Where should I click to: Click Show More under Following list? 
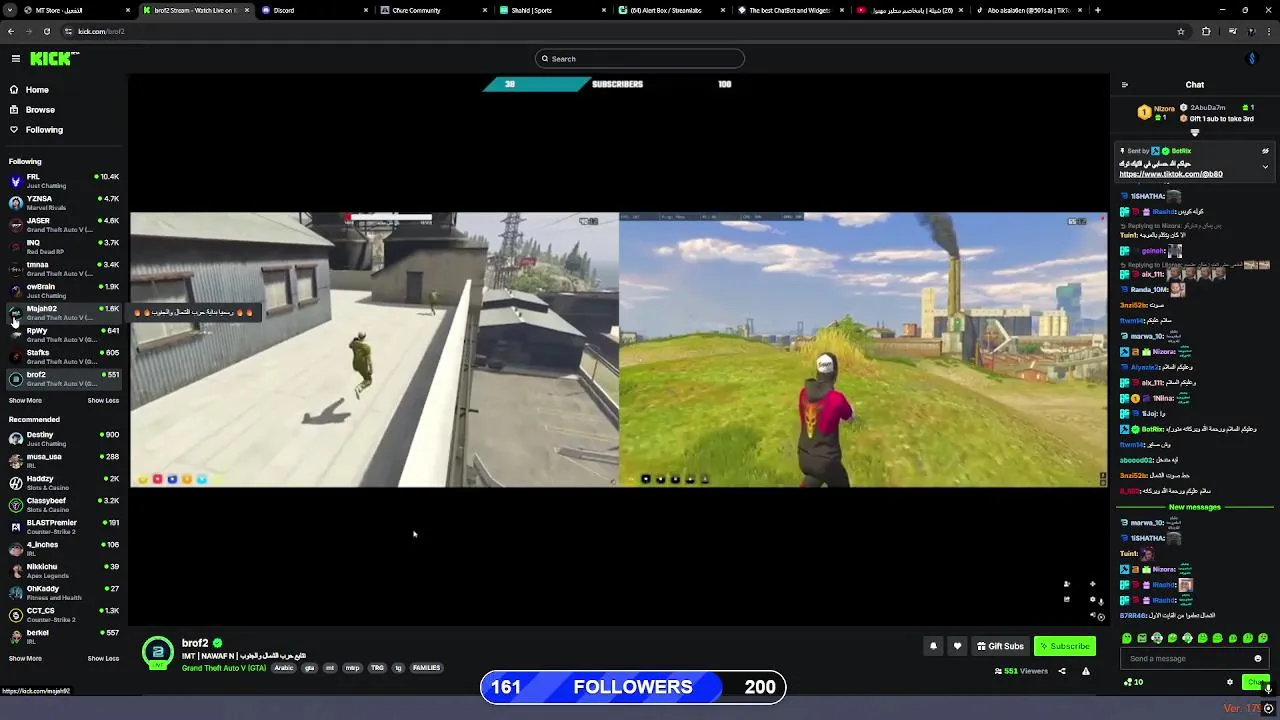click(25, 400)
